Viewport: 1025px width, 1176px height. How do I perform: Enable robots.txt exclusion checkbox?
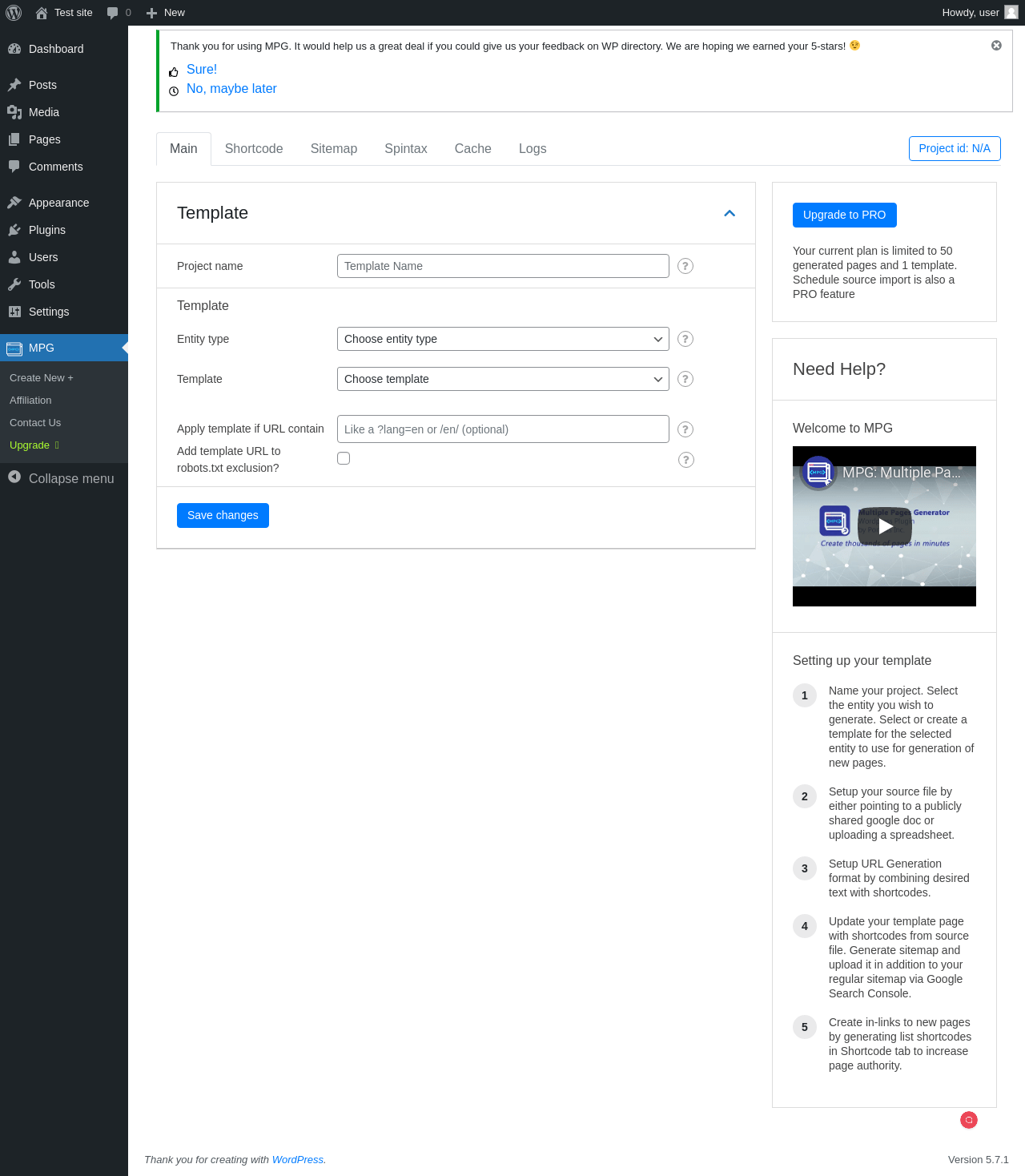(x=344, y=458)
